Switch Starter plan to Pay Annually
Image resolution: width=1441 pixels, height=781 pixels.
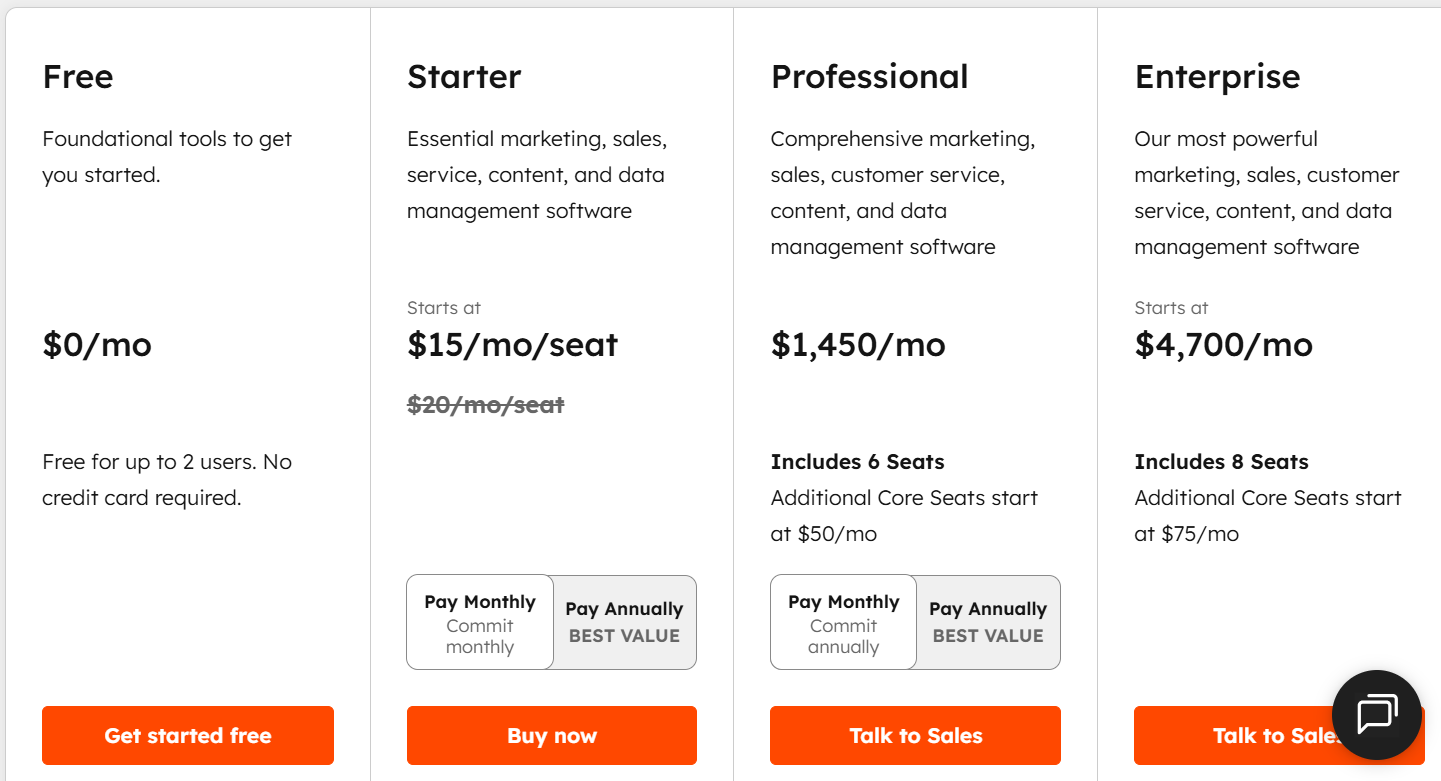click(624, 622)
